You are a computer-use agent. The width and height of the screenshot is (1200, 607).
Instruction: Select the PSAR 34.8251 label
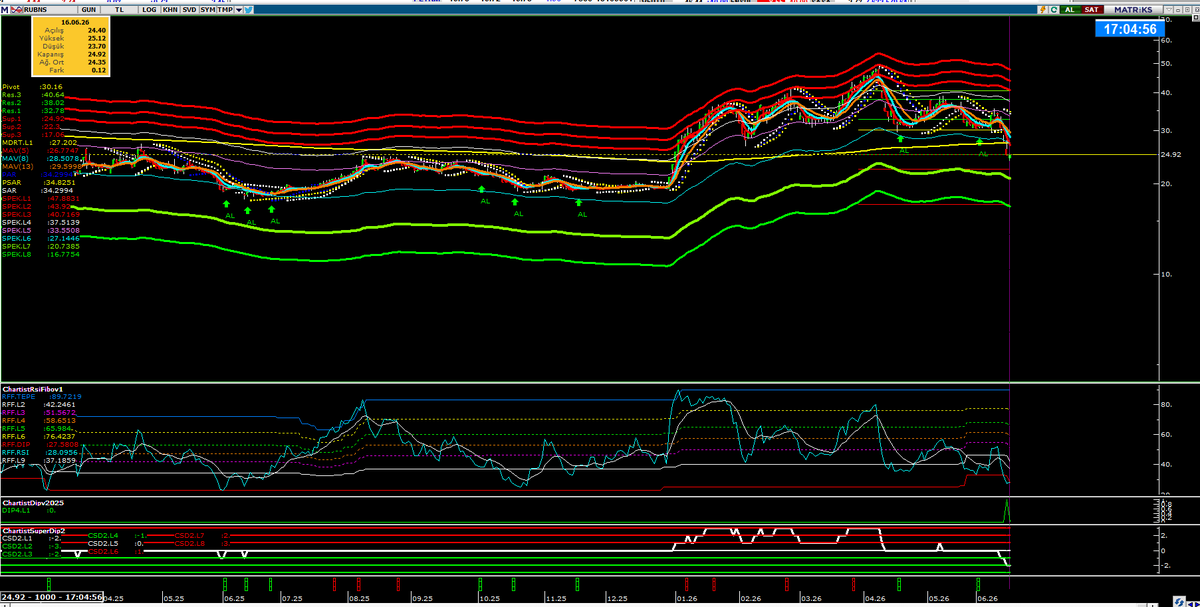point(39,183)
